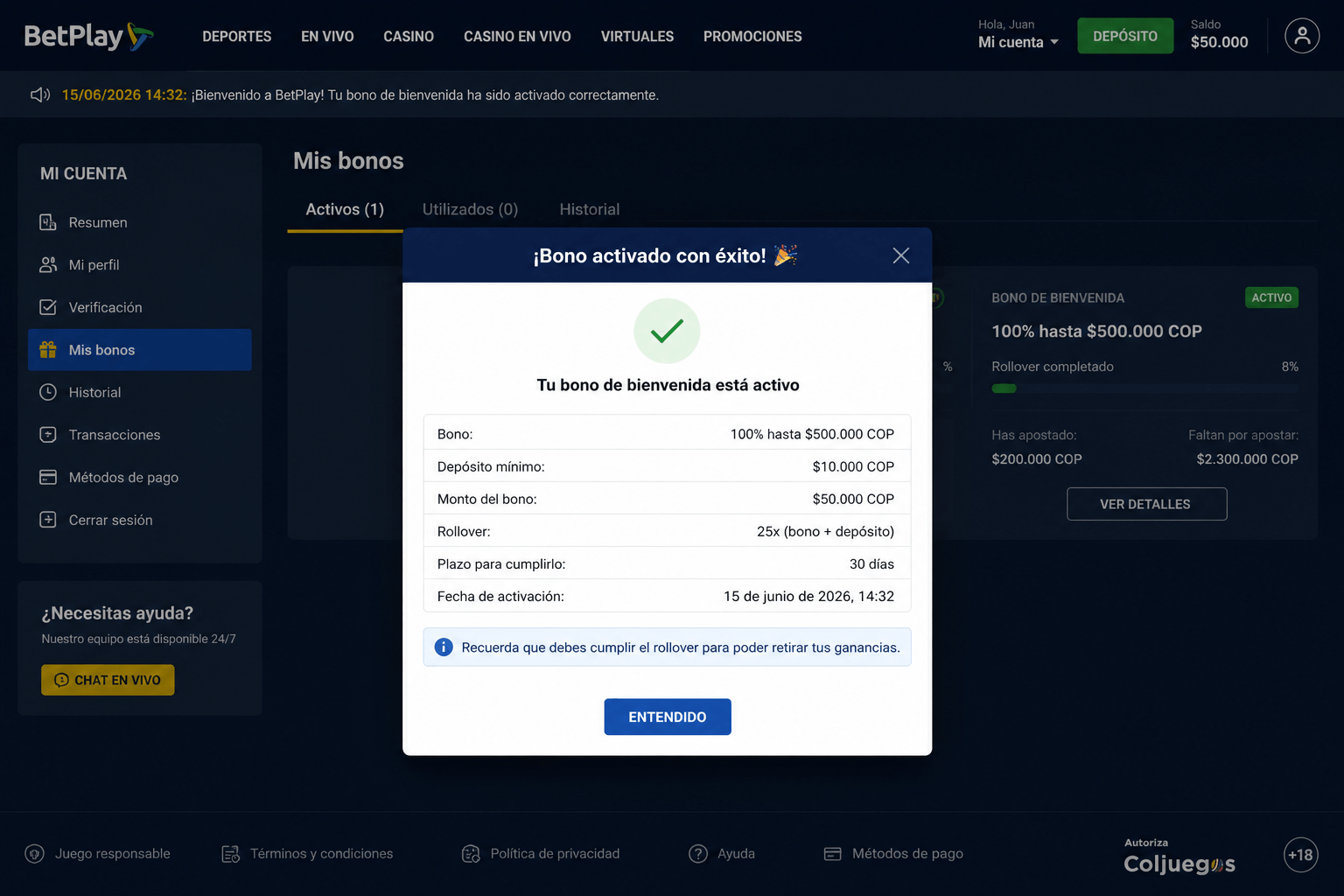Click the announcement speaker icon
The image size is (1344, 896).
coord(40,94)
